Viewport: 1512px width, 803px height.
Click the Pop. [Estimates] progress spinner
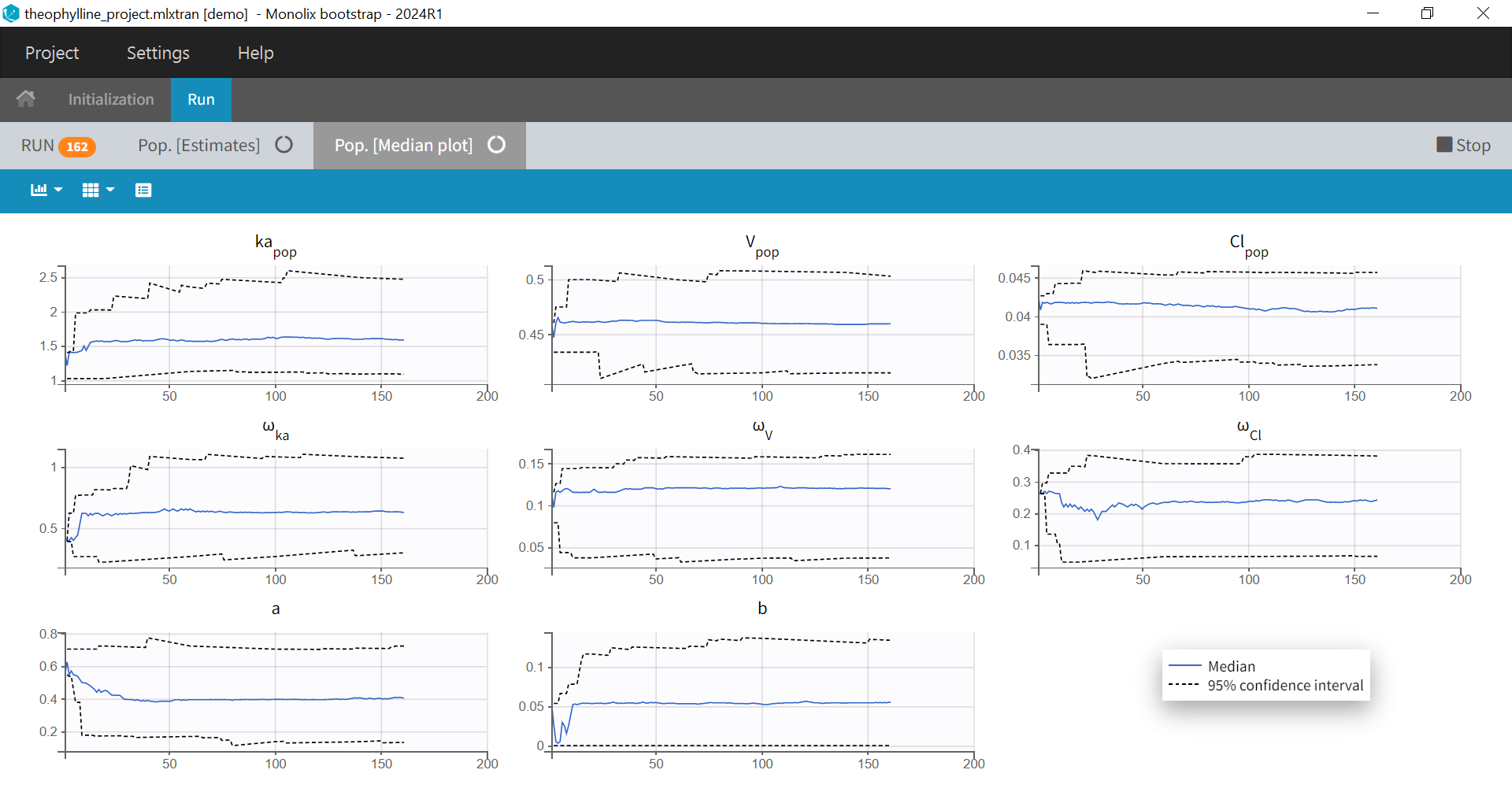[x=284, y=145]
